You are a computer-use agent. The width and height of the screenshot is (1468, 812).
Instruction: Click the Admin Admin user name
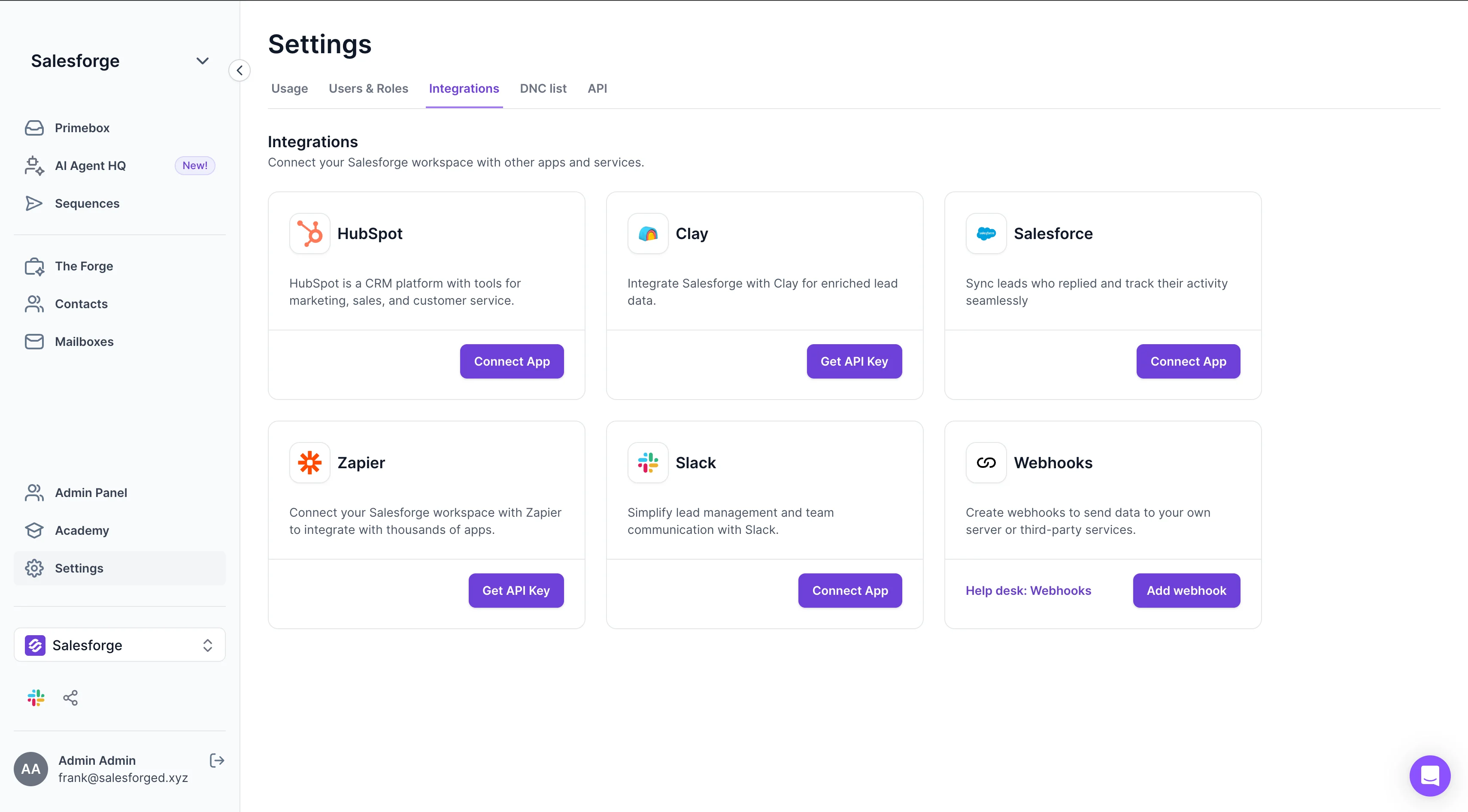(97, 760)
